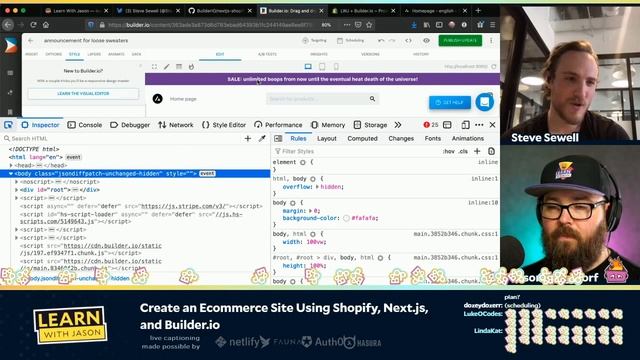This screenshot has width=640, height=360.
Task: Click the inline:10 source of body rule
Action: pyautogui.click(x=483, y=202)
